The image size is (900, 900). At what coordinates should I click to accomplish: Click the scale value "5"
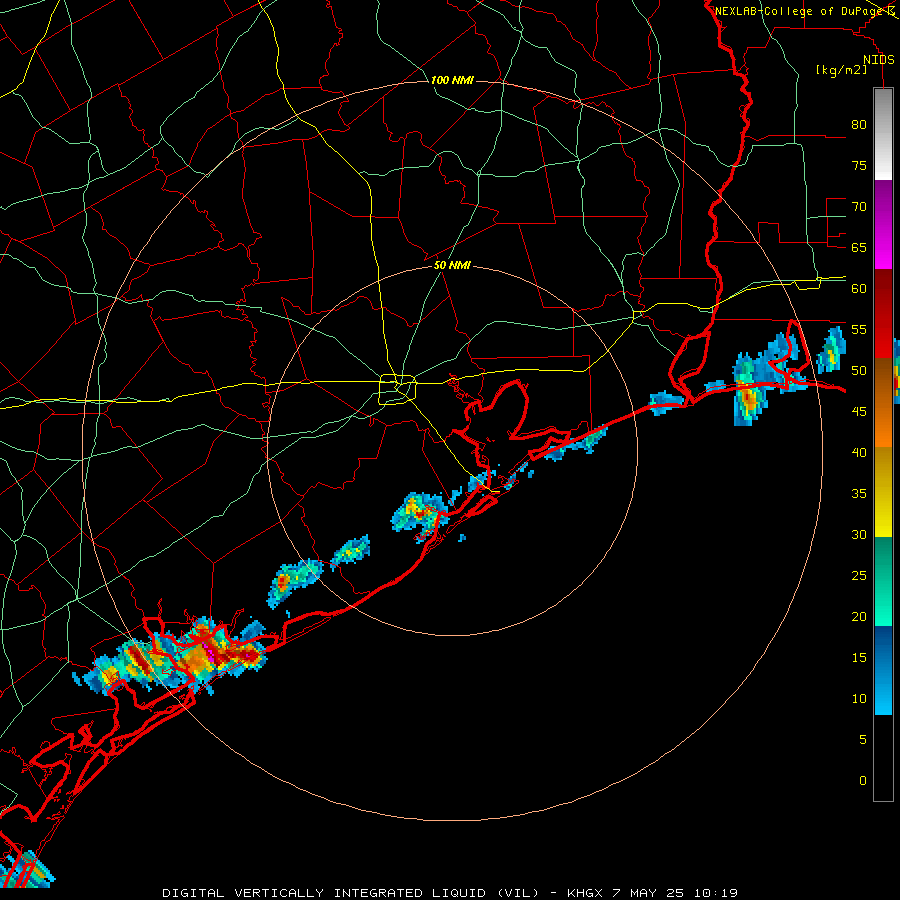coord(863,740)
